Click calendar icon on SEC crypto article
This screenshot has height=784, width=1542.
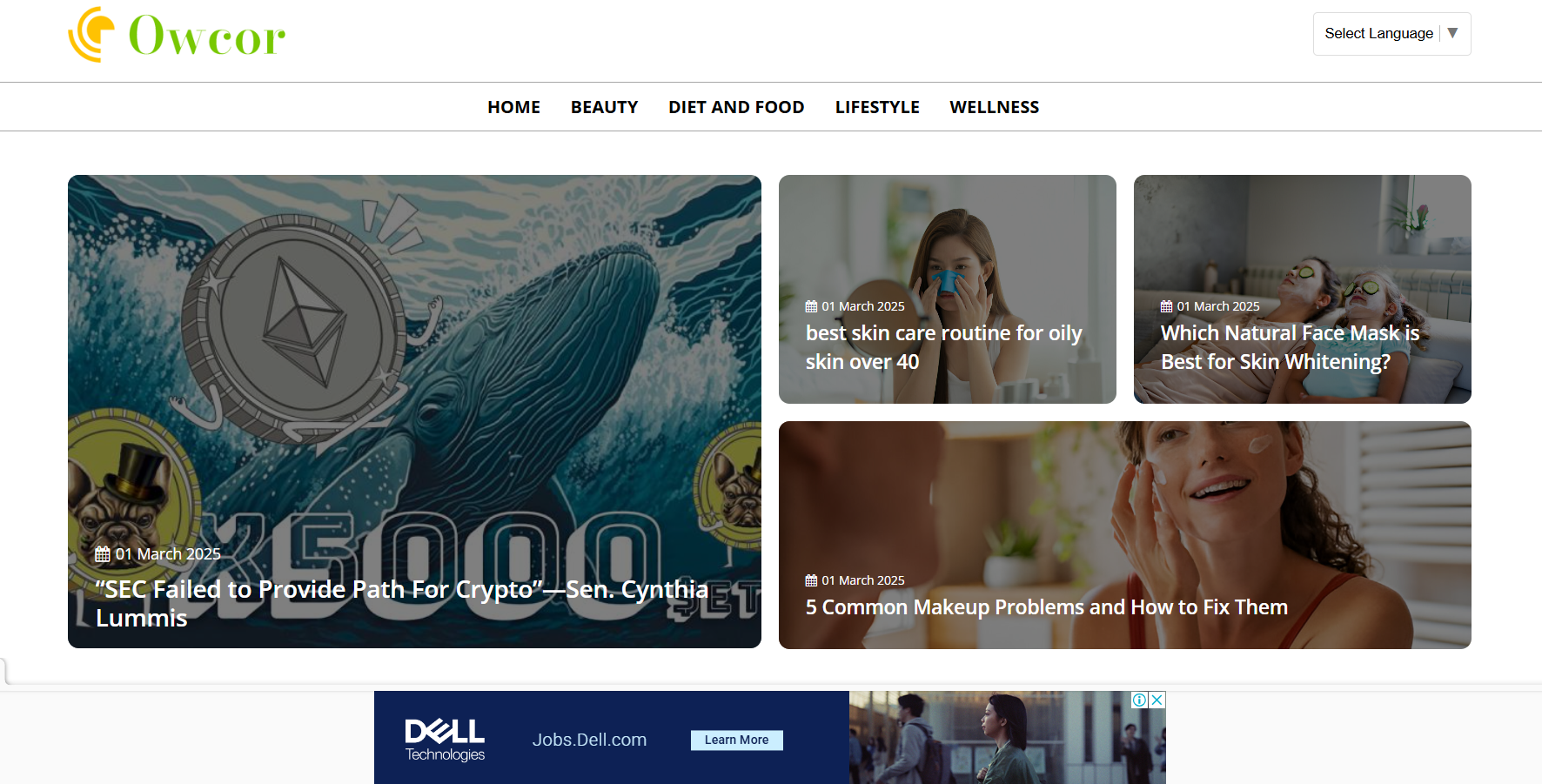click(x=103, y=554)
